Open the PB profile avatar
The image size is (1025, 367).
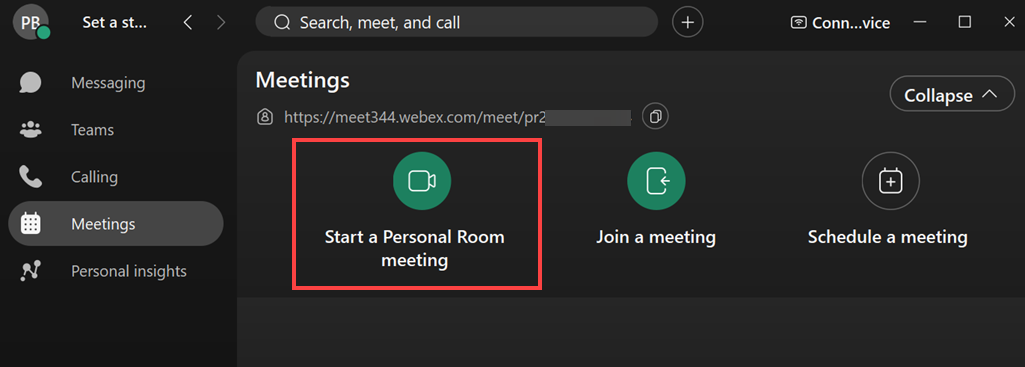click(31, 22)
